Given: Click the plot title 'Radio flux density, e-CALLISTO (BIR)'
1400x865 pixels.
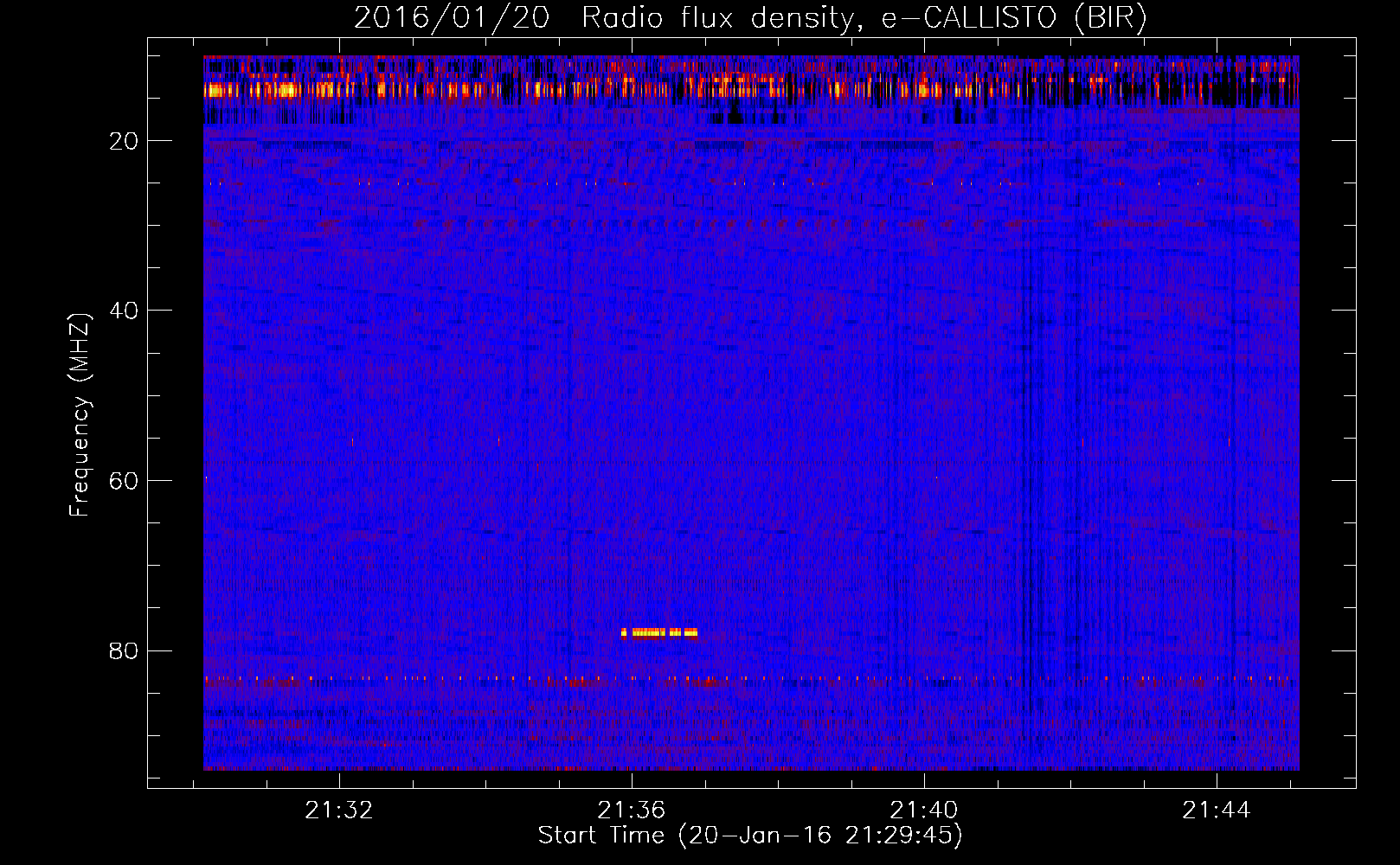Looking at the screenshot, I should coord(864,17).
